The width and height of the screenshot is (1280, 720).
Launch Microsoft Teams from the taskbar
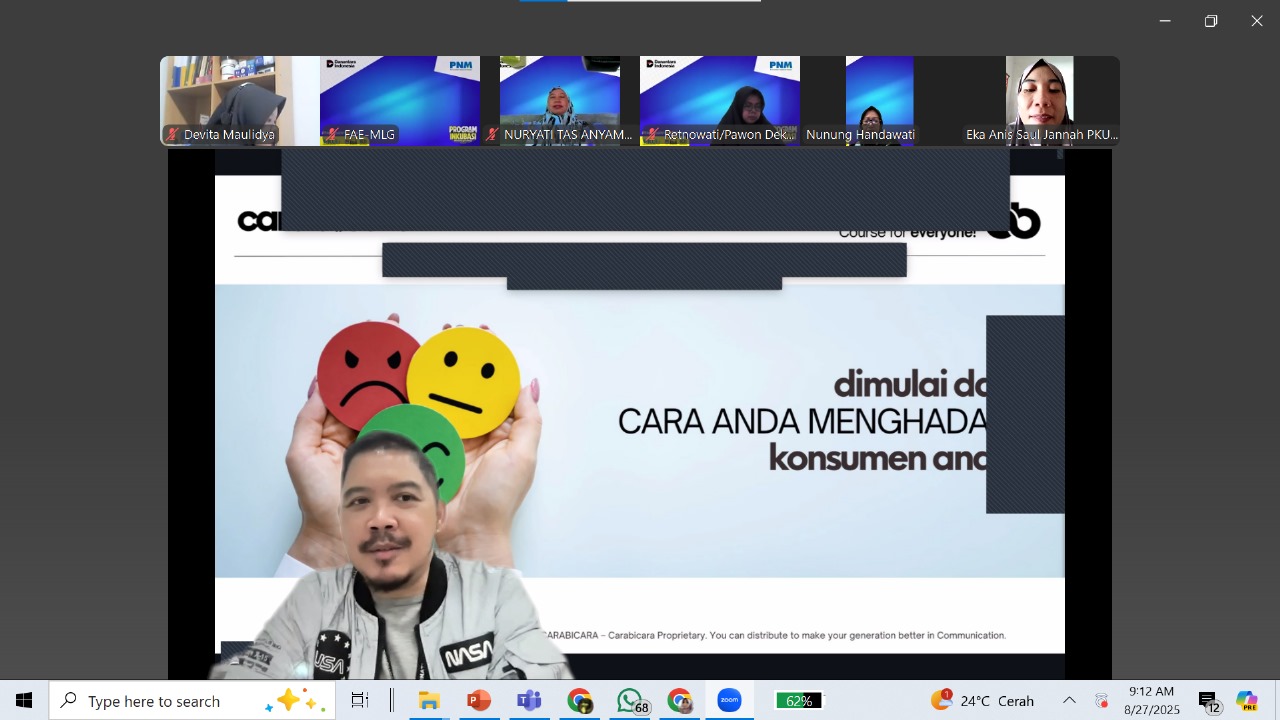(x=529, y=701)
